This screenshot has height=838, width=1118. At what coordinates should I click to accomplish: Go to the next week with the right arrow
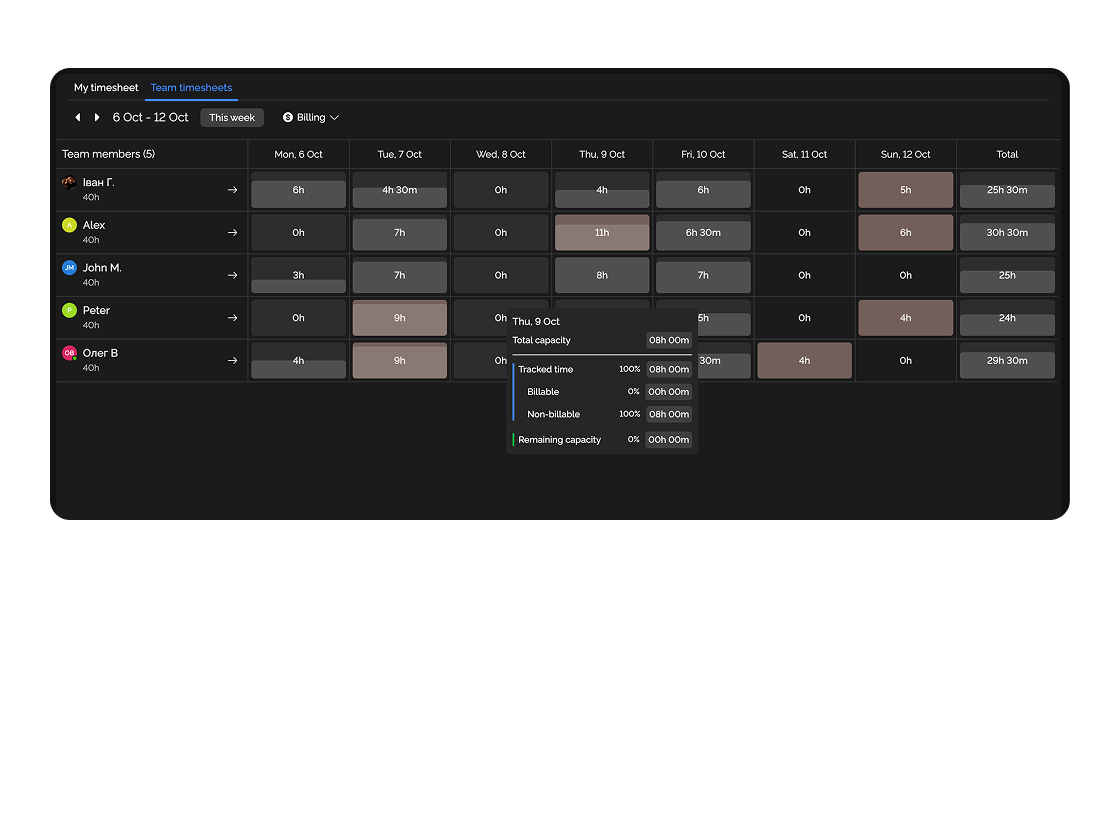[x=96, y=117]
